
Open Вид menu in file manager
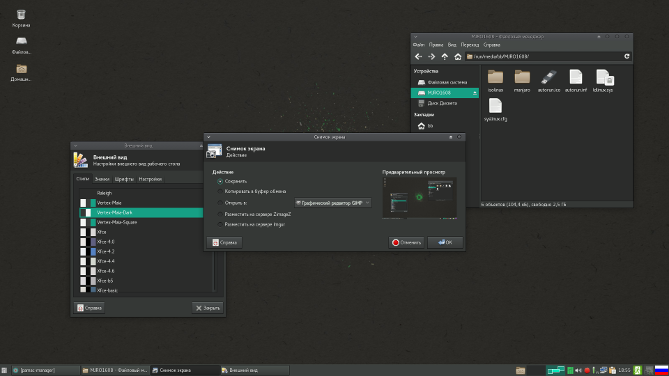[452, 45]
